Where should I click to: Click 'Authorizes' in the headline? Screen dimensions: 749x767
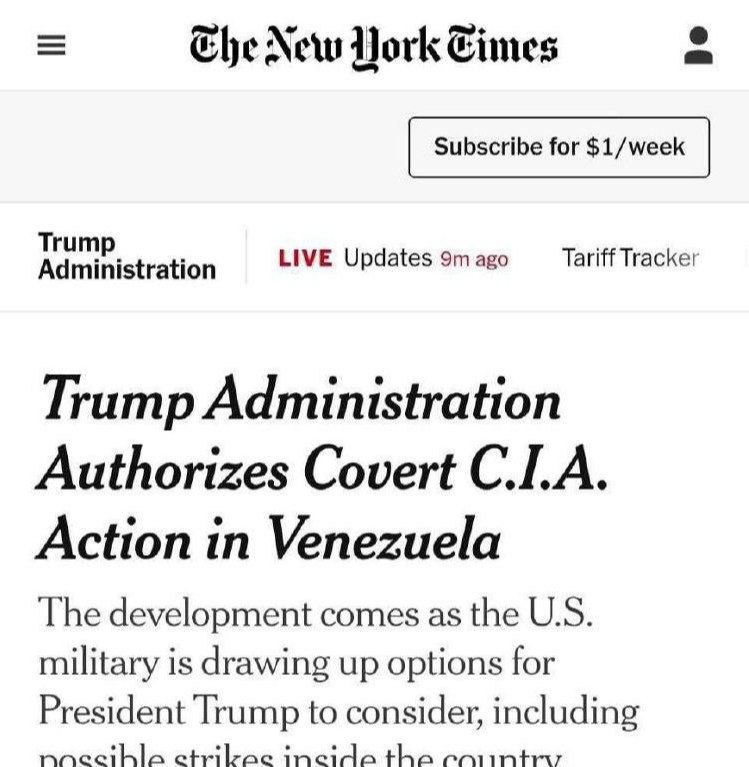[x=164, y=471]
